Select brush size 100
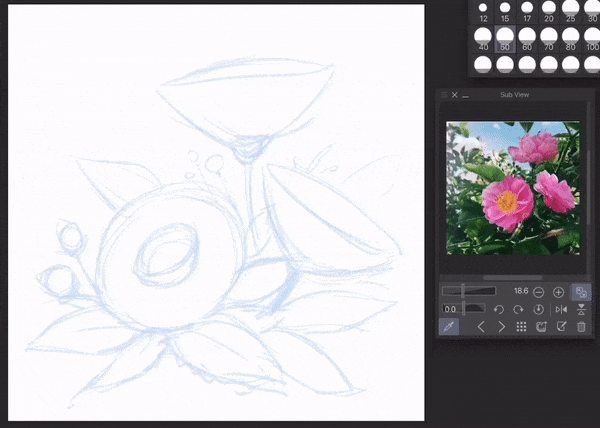Viewport: 600px width, 428px height. 592,39
